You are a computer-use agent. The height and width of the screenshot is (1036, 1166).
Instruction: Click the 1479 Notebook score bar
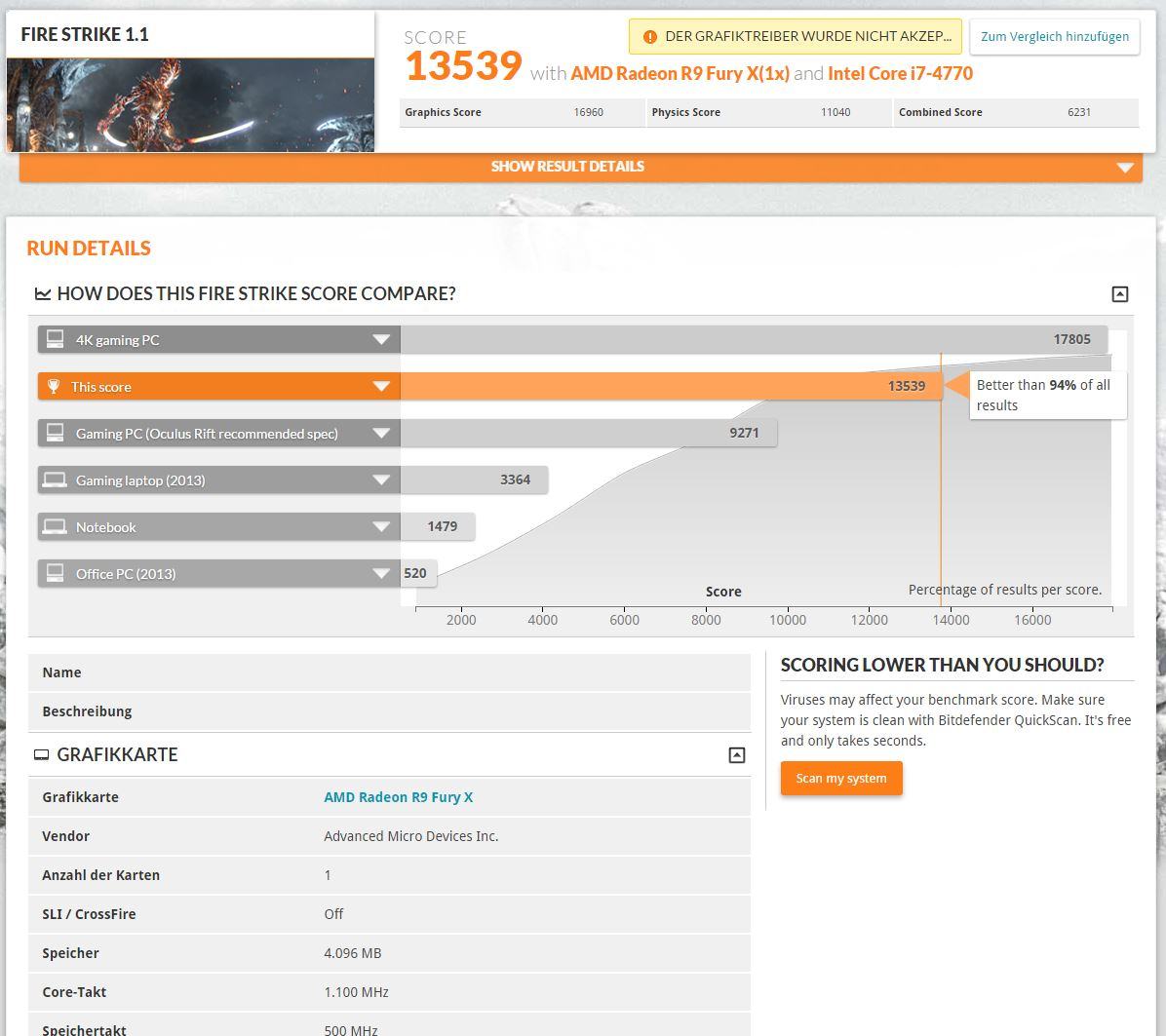pyautogui.click(x=438, y=527)
